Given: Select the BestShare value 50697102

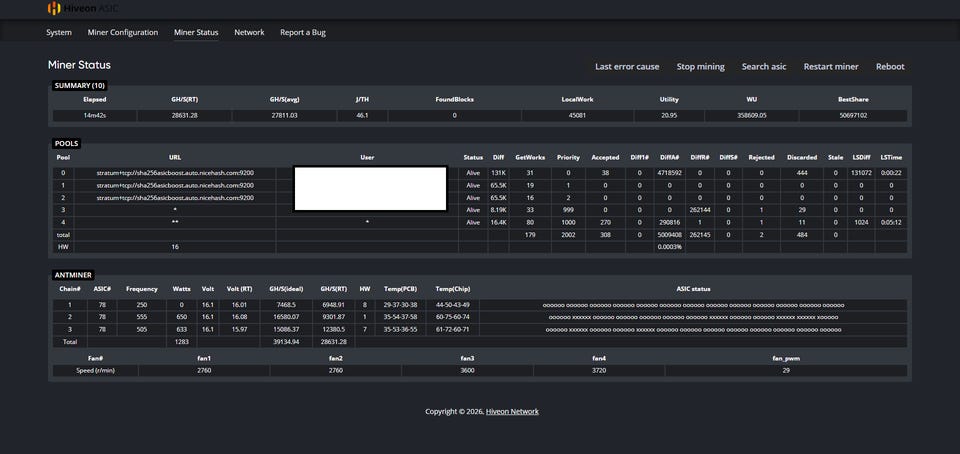Looking at the screenshot, I should (853, 115).
